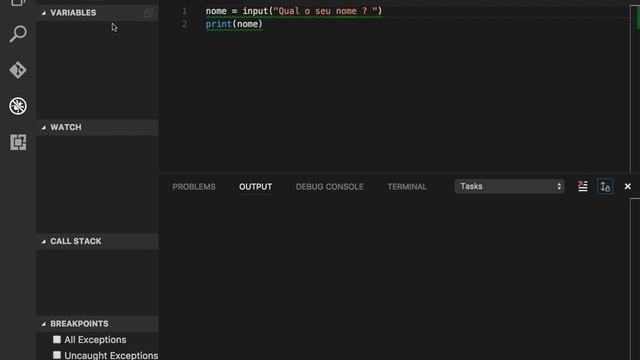The image size is (640, 360).
Task: Enable Uncaught Exceptions breakpoint
Action: coord(57,355)
